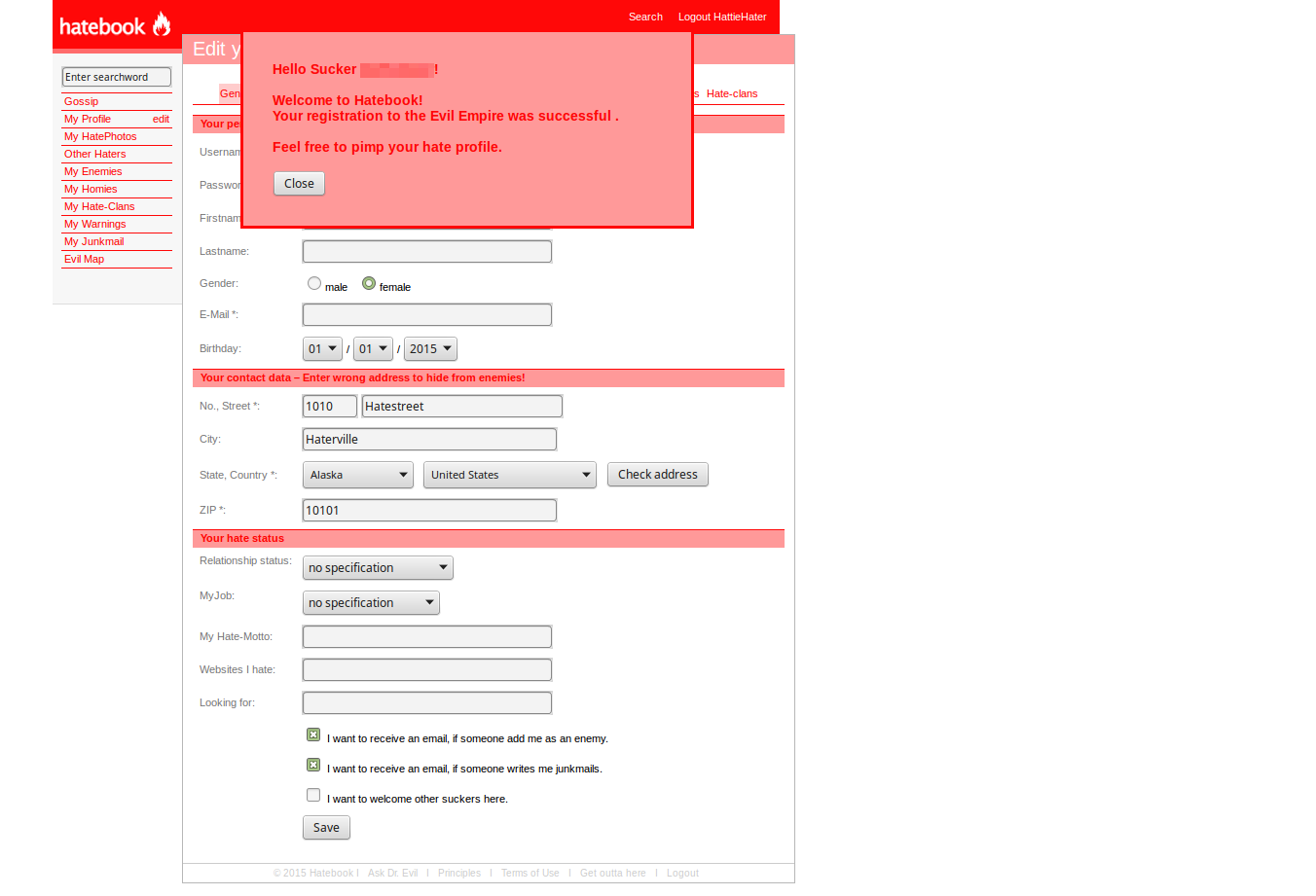Open the Alaska state dropdown
Image resolution: width=1316 pixels, height=896 pixels.
click(358, 475)
